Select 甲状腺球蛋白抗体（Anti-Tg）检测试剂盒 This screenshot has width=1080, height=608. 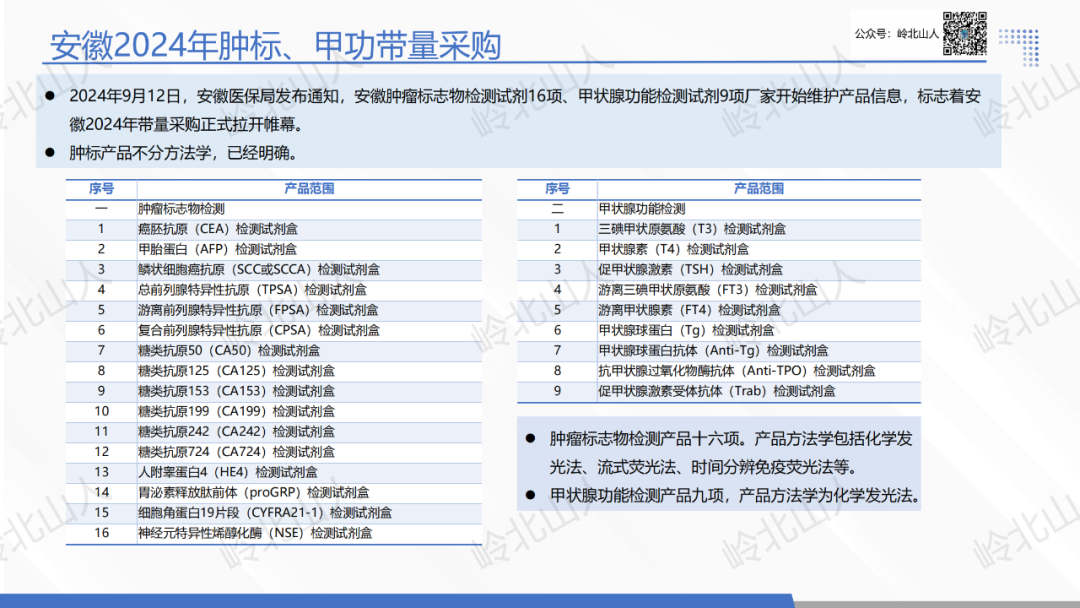[714, 351]
